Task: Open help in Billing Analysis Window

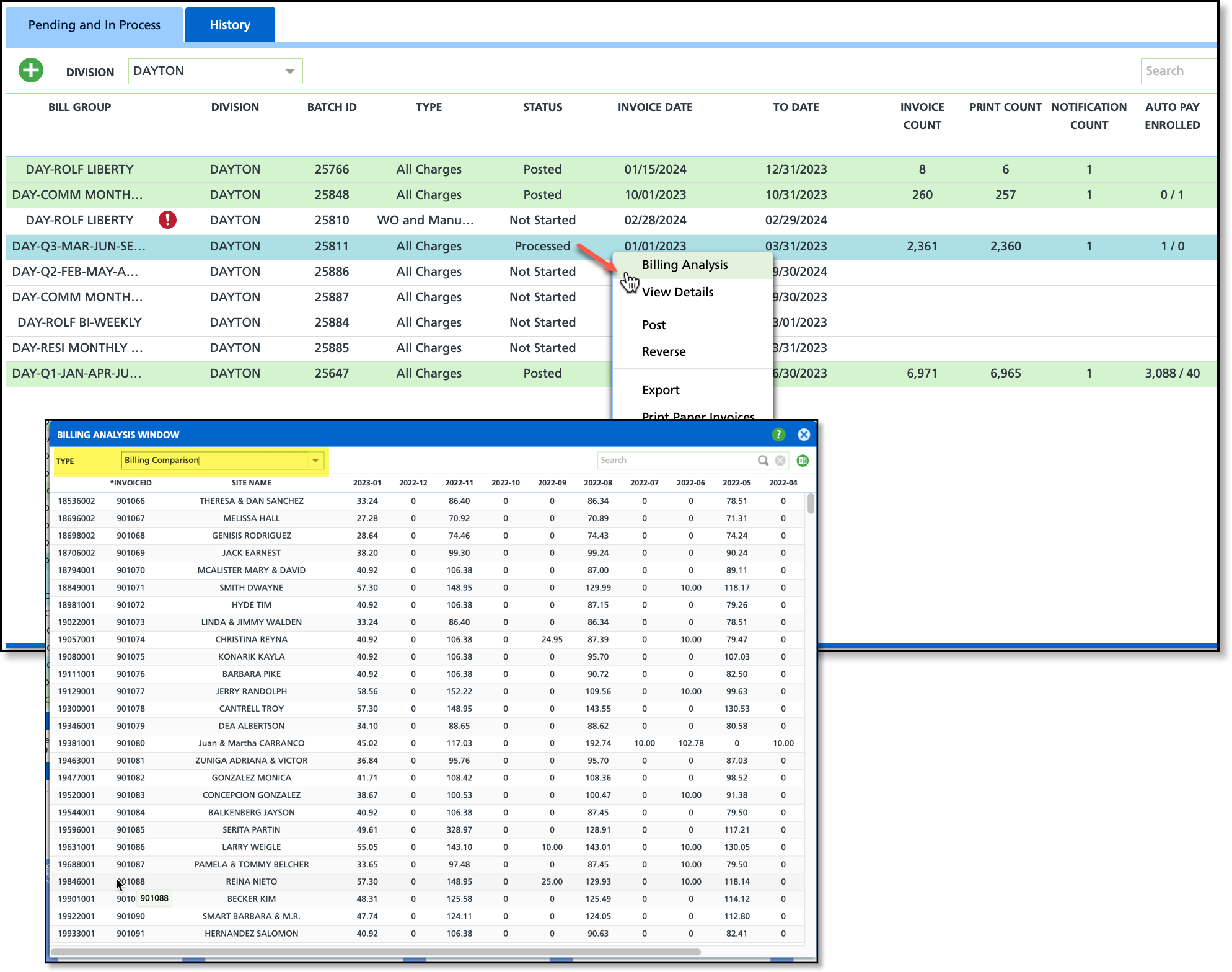Action: point(778,435)
